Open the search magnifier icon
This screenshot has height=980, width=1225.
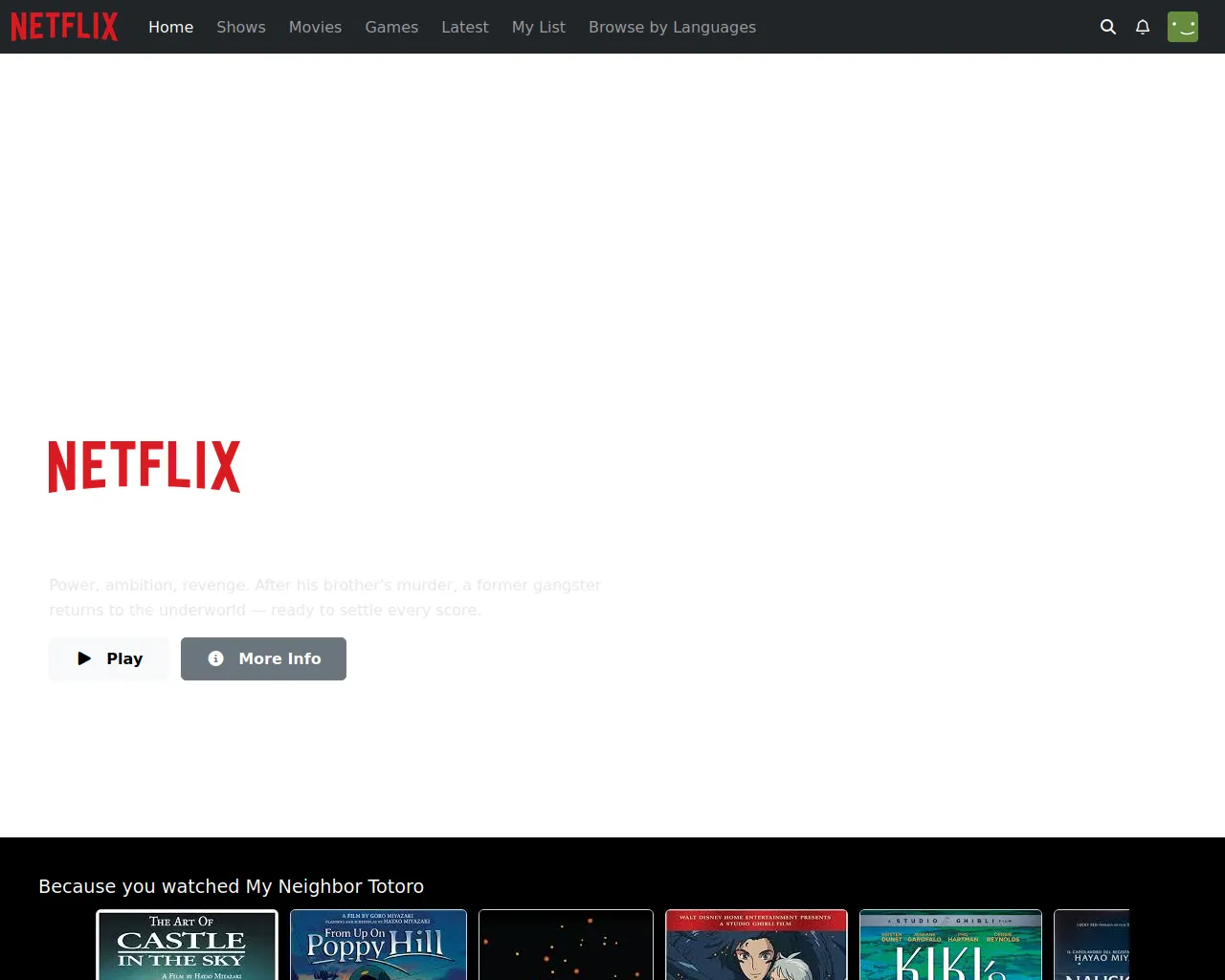pos(1108,27)
